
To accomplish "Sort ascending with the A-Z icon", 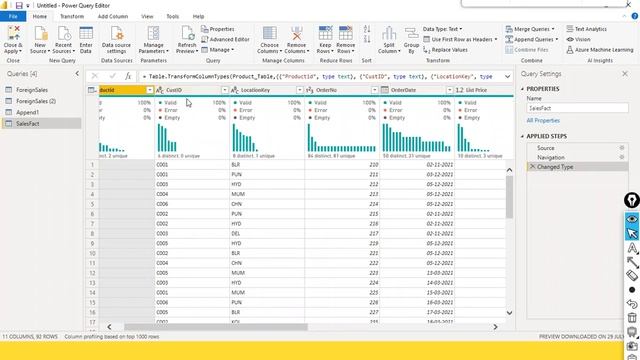I will coord(367,29).
